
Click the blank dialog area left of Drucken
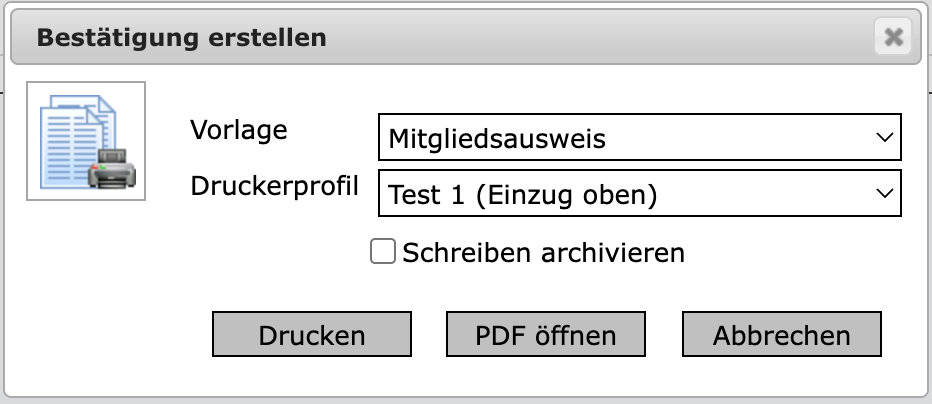pos(110,334)
